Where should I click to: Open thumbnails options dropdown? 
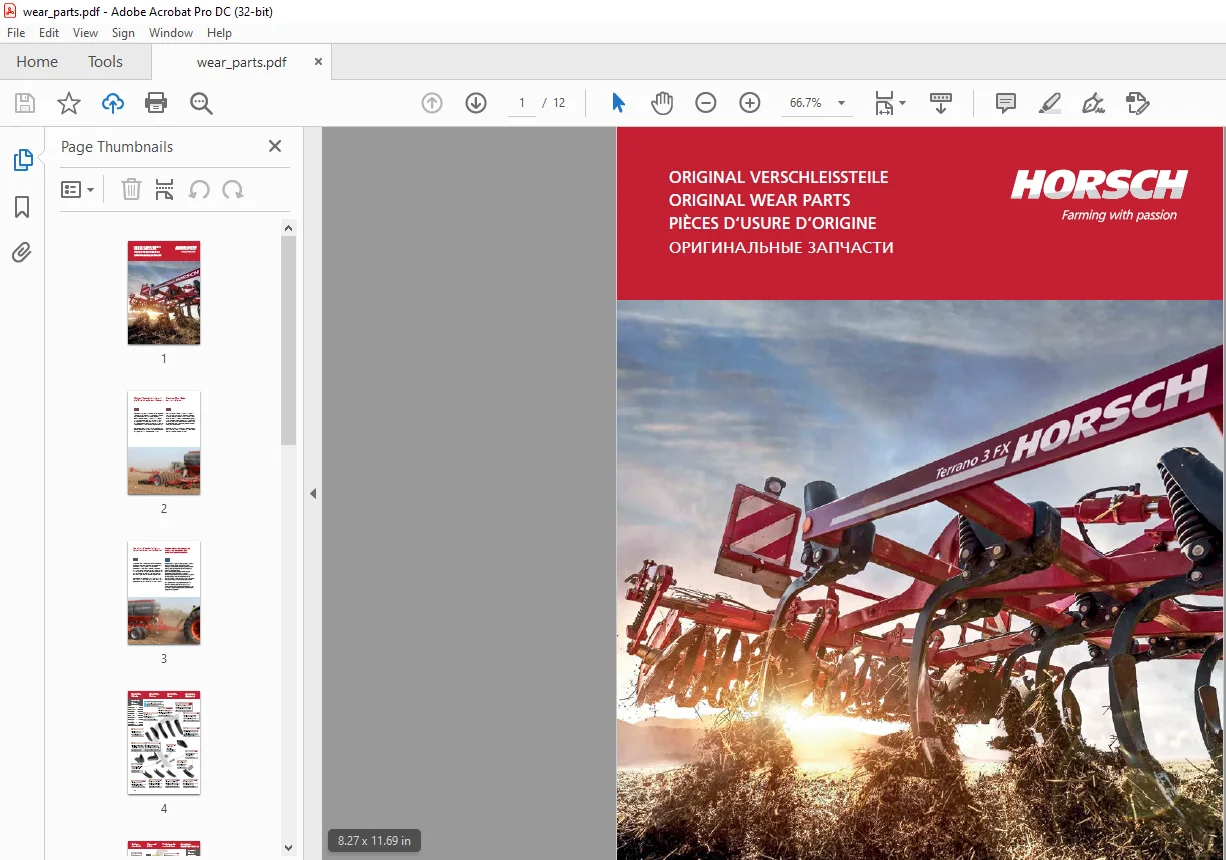(78, 189)
